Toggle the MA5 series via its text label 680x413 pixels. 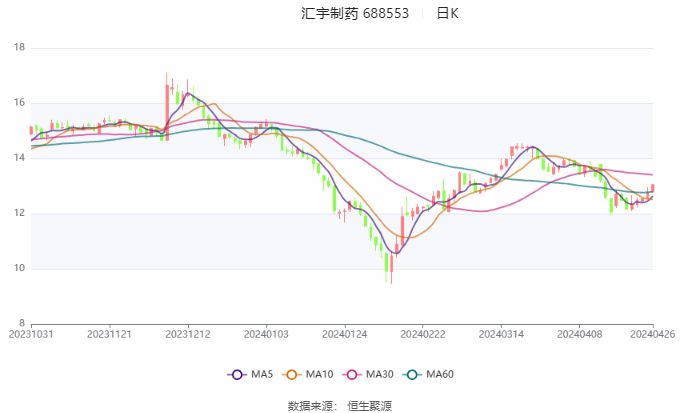[262, 374]
